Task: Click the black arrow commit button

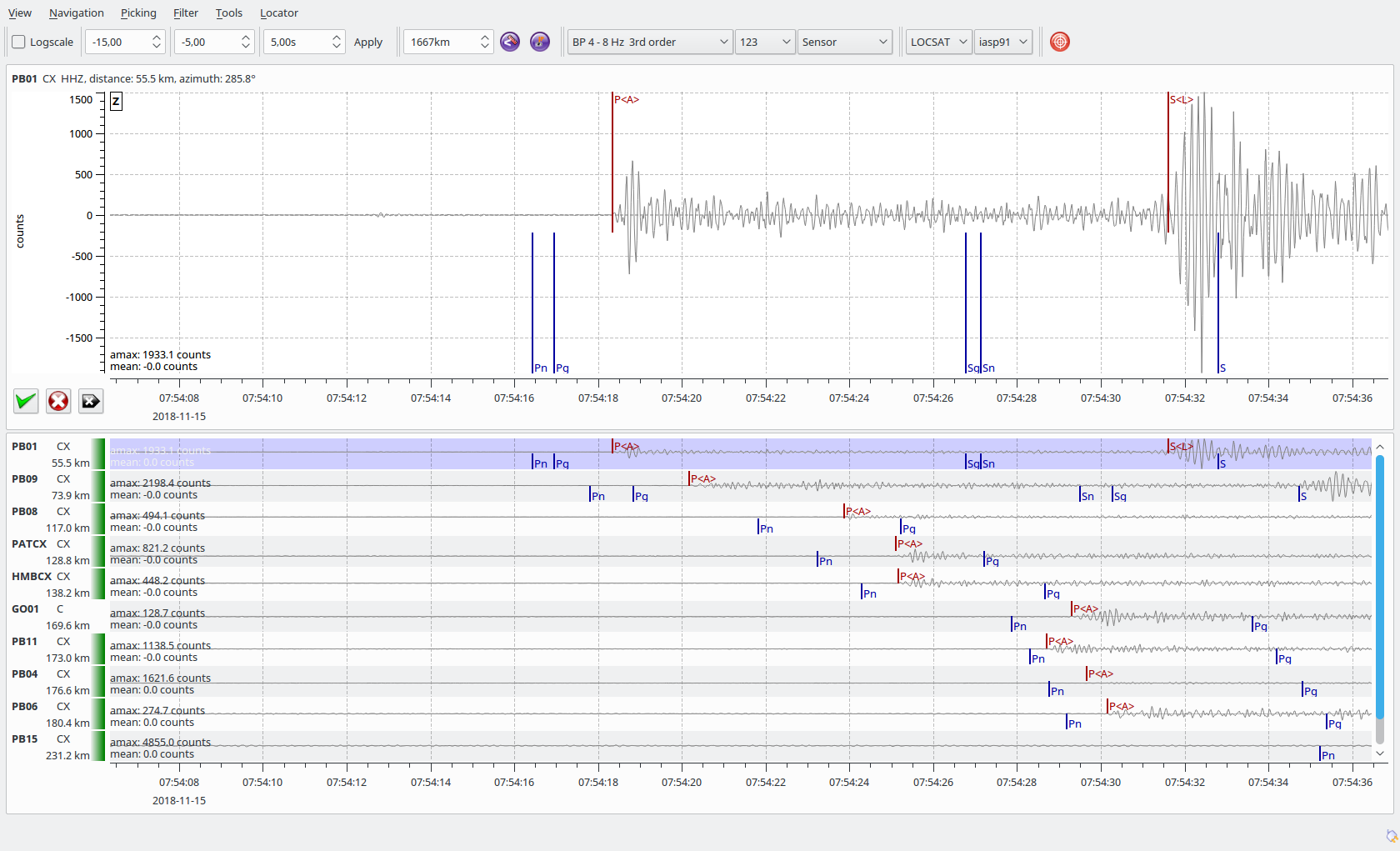Action: click(x=91, y=401)
